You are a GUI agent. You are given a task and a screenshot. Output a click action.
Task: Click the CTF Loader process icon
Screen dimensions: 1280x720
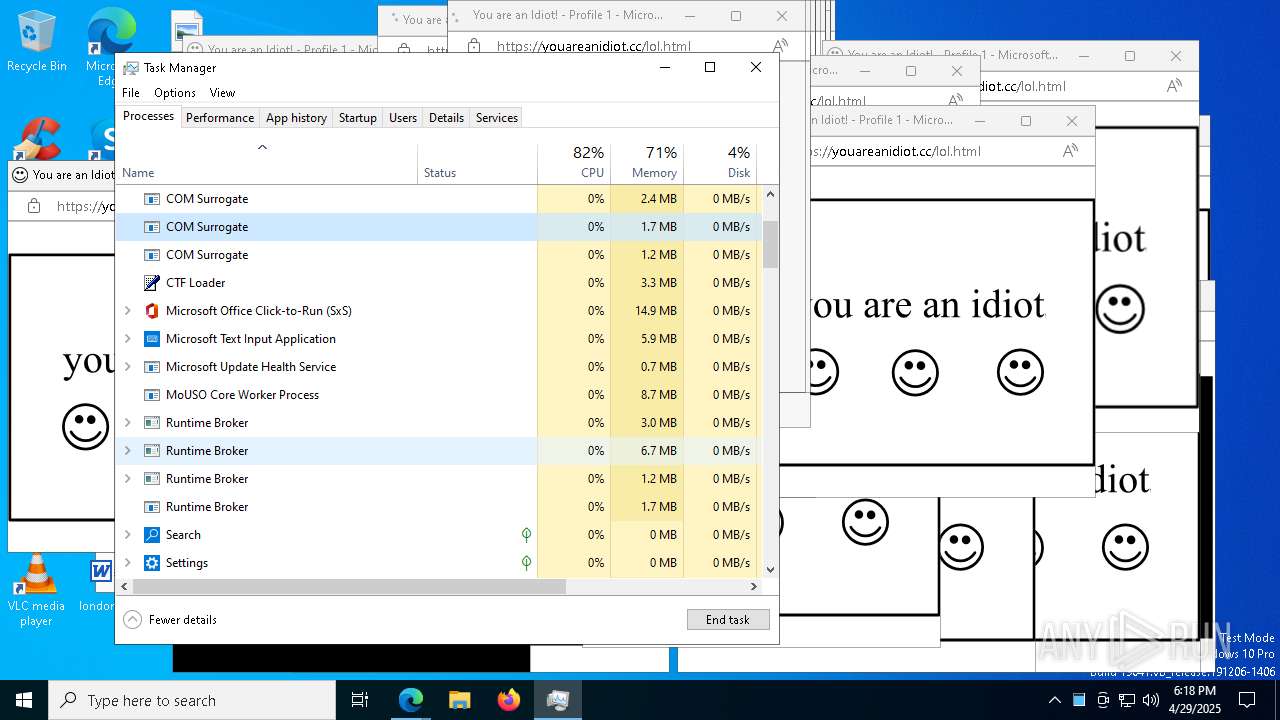pyautogui.click(x=152, y=283)
